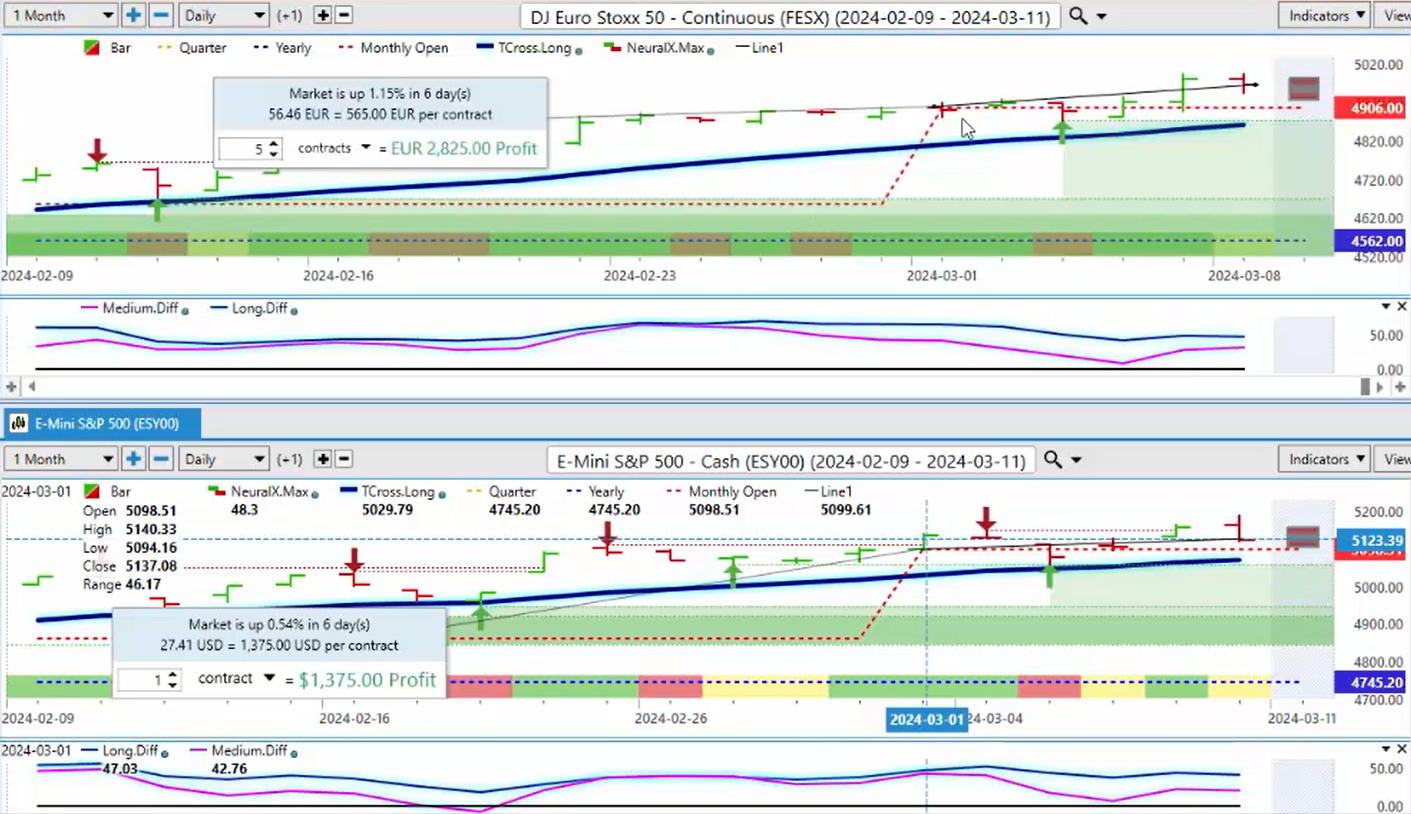Click the 4562.00 price label on top chart axis

tap(1371, 241)
